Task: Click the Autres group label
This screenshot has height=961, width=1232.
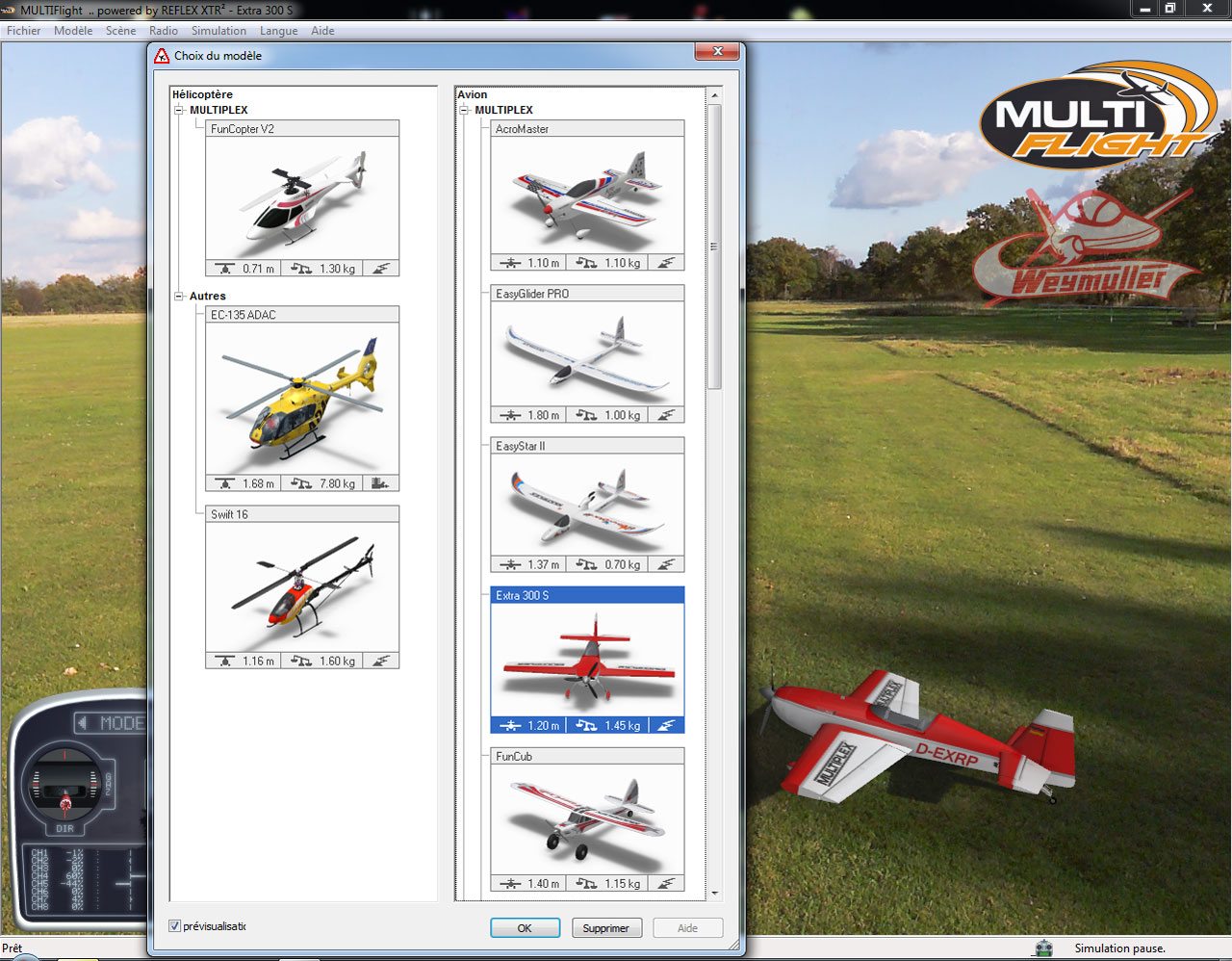Action: click(x=208, y=296)
